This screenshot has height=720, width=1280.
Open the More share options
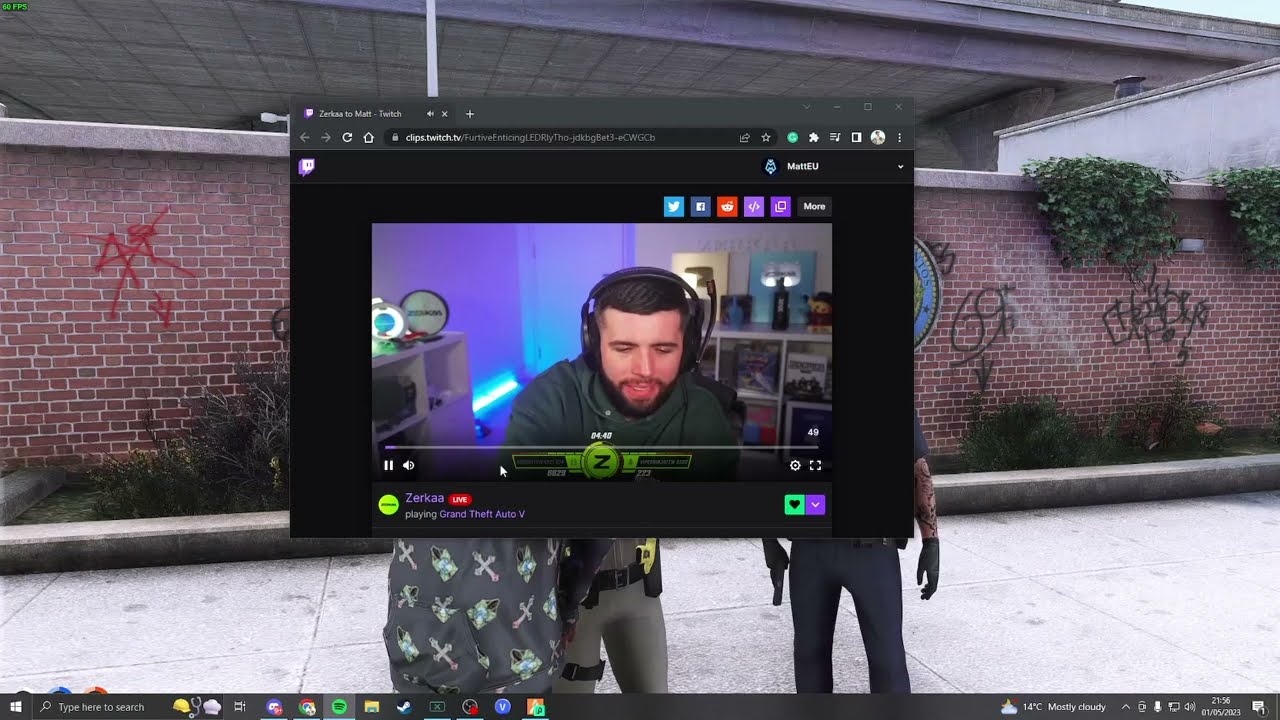point(814,206)
